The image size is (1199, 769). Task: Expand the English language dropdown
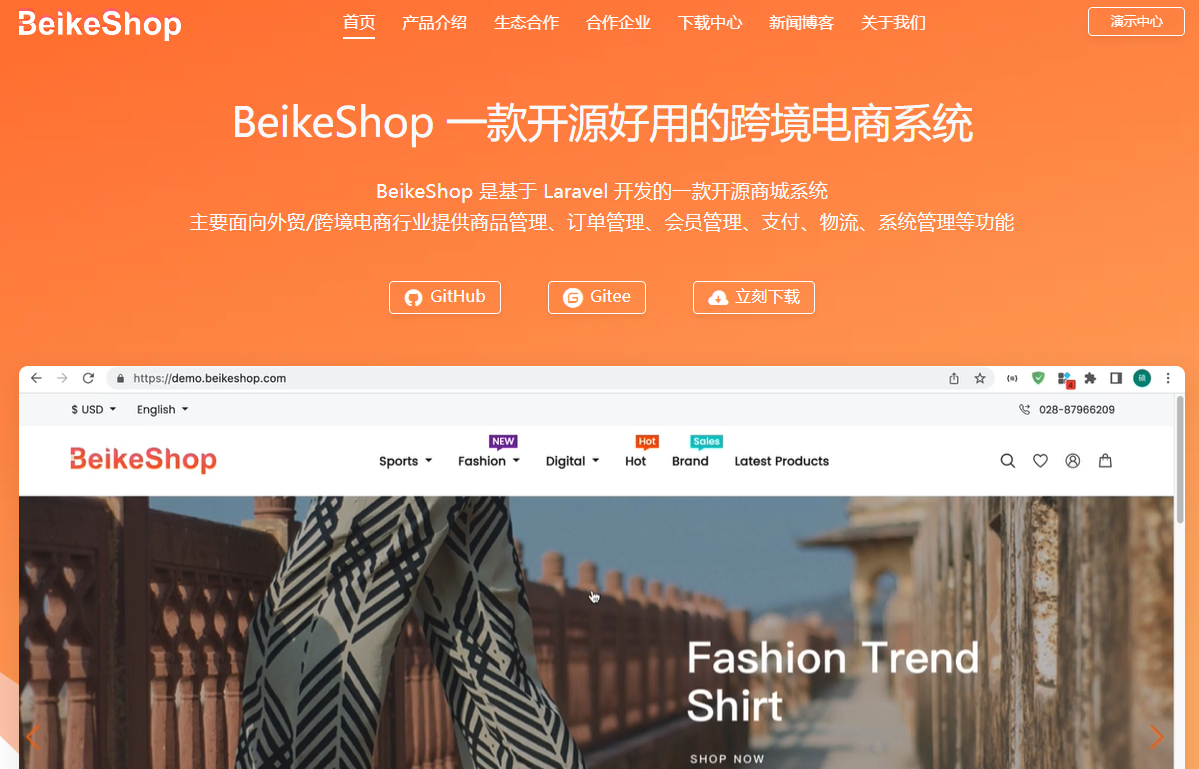162,410
